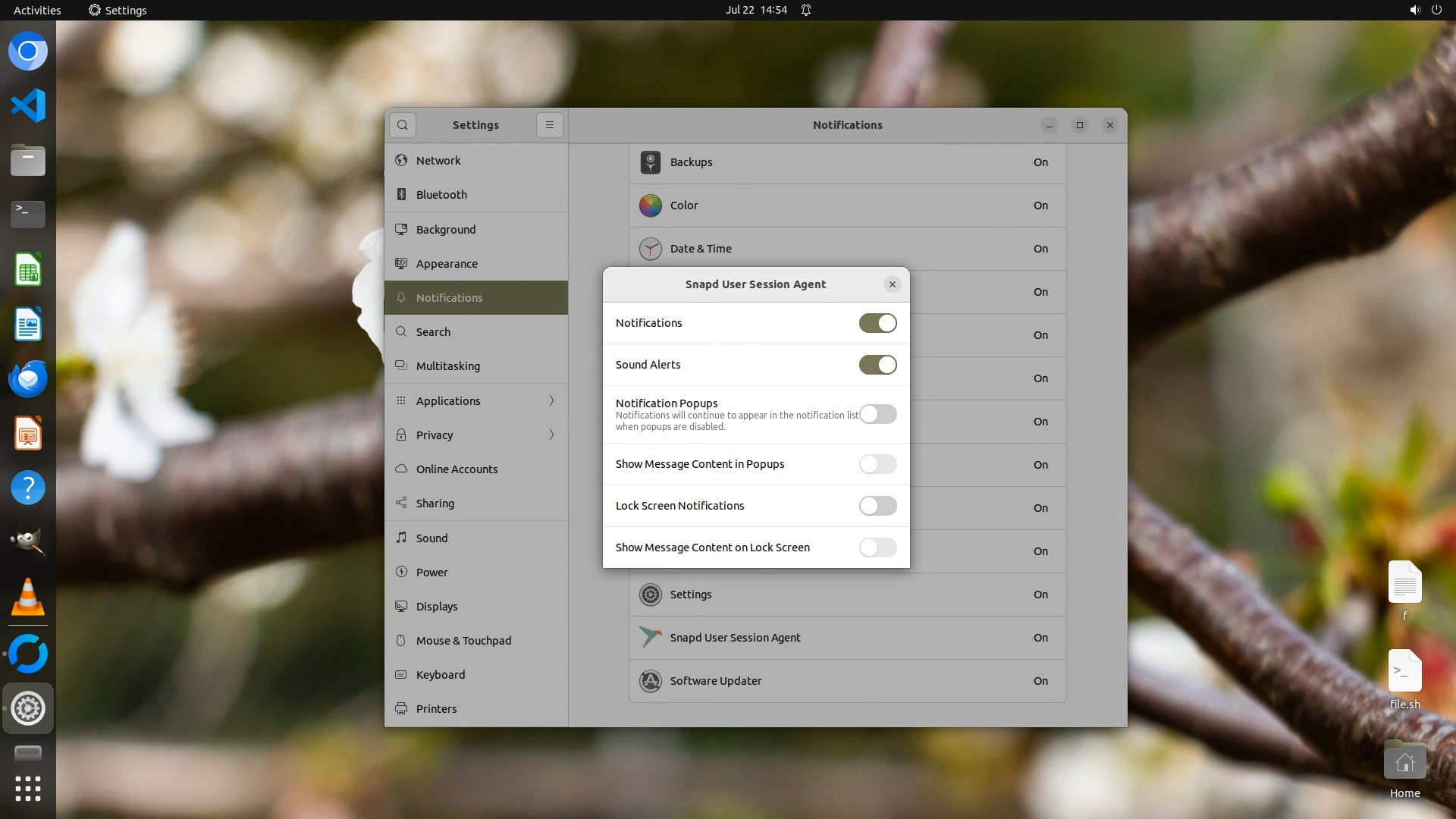Open Thunderbird from the dock
The image size is (1456, 819).
click(x=28, y=378)
